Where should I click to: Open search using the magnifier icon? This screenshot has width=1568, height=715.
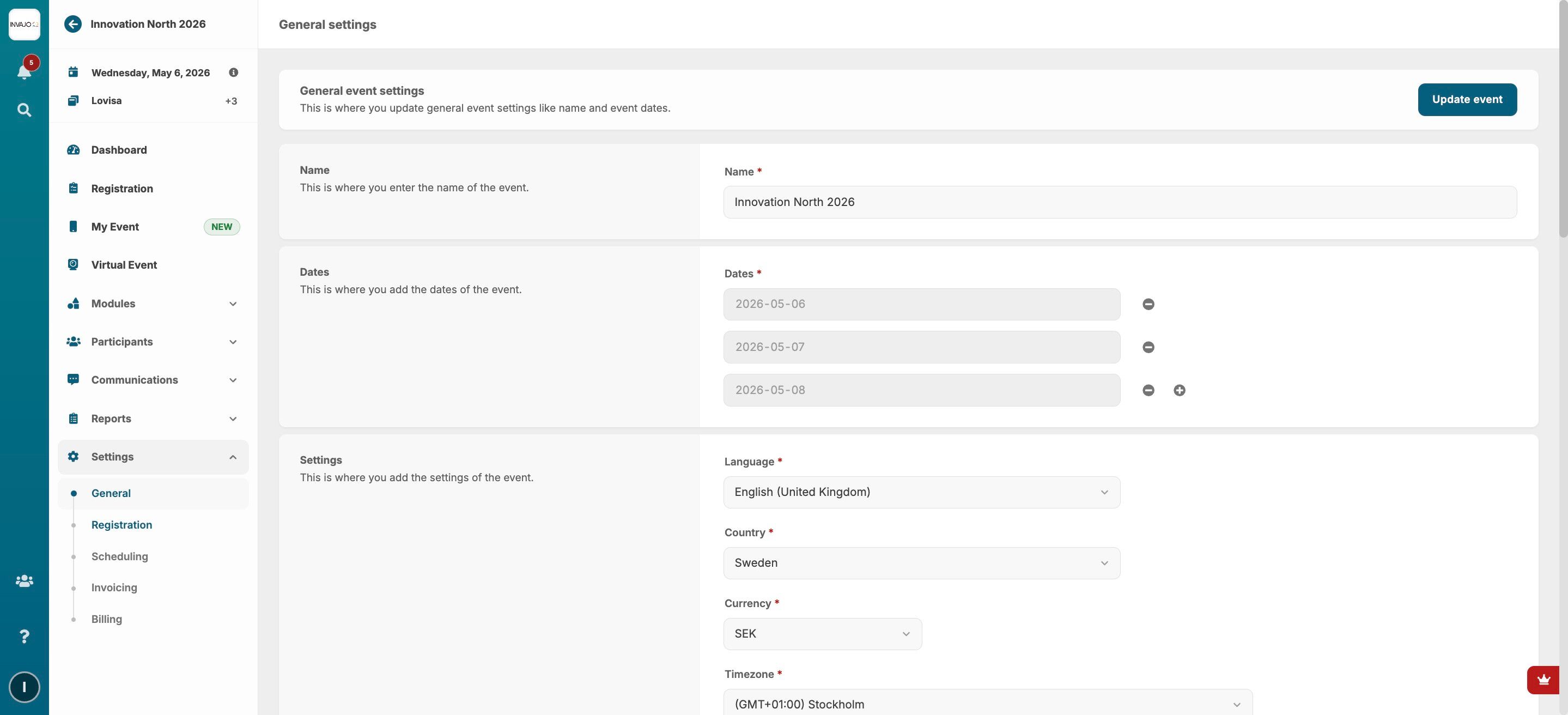pyautogui.click(x=24, y=110)
